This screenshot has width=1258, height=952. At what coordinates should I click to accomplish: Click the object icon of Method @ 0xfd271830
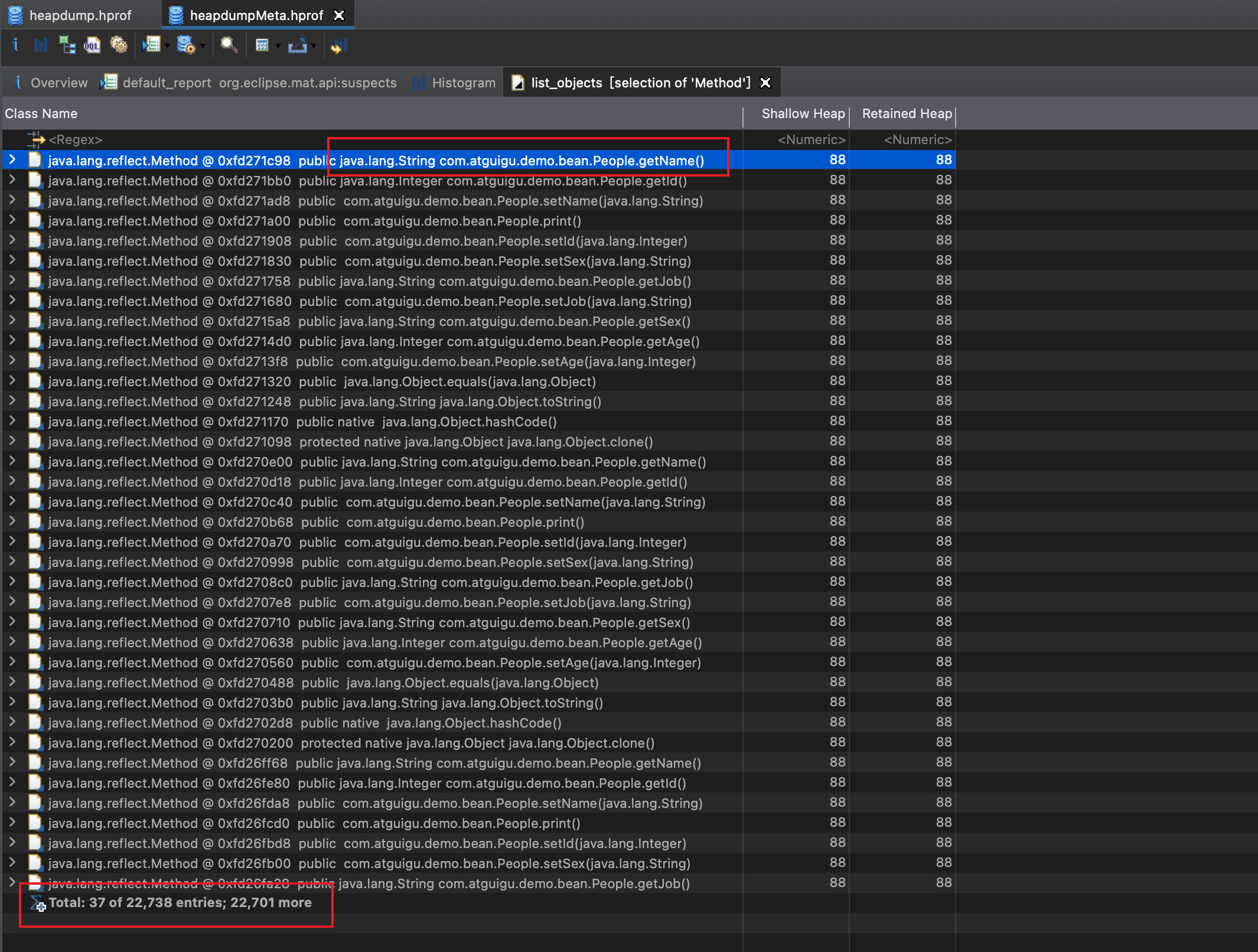pyautogui.click(x=35, y=260)
